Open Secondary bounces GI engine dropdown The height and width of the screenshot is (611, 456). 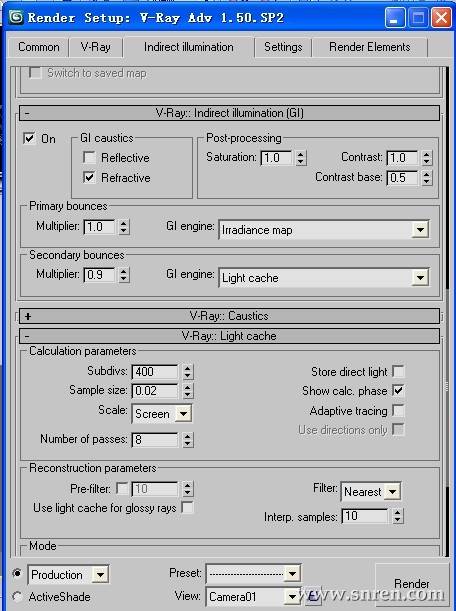point(324,277)
